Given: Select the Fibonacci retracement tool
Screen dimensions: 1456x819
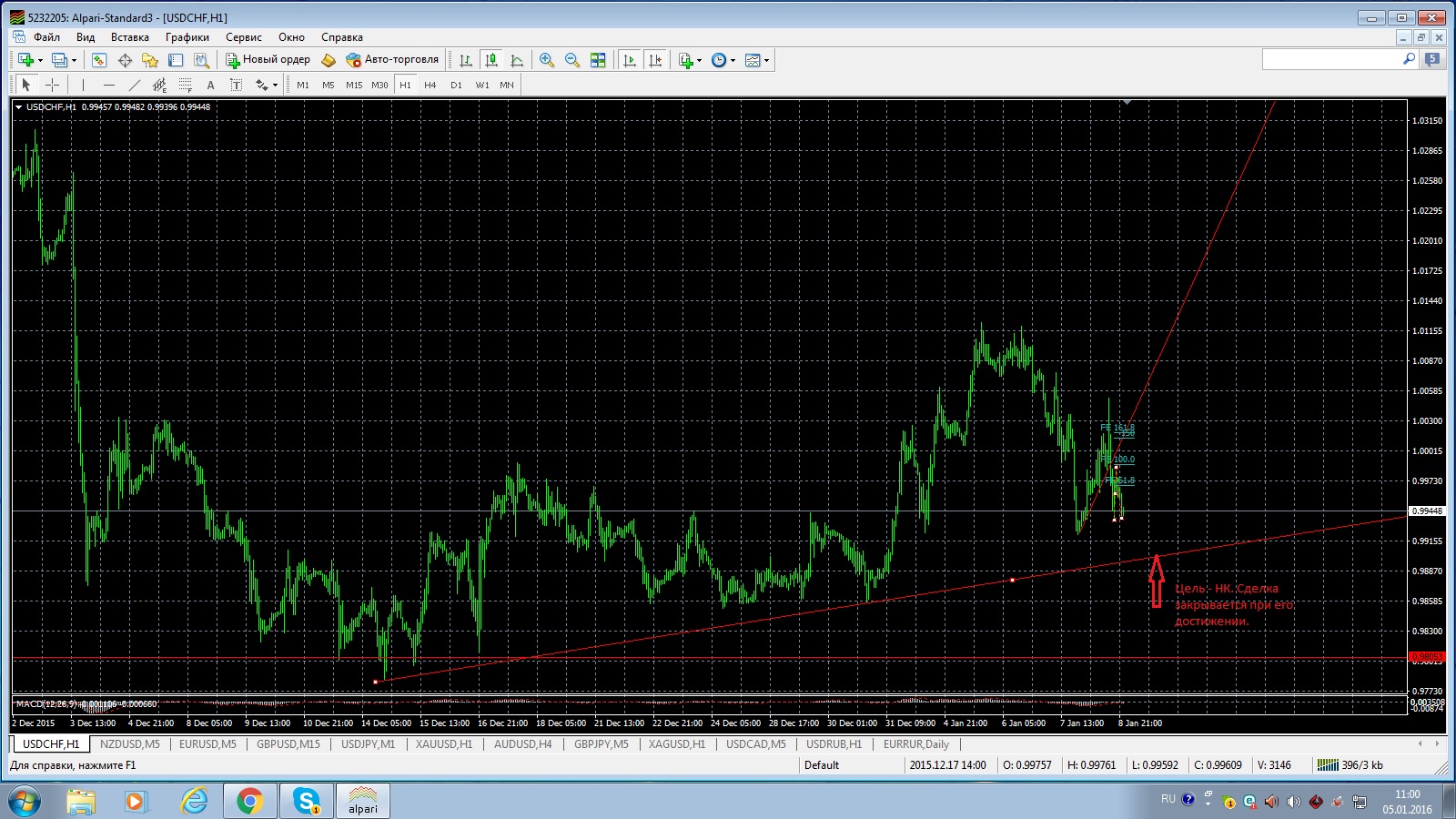Looking at the screenshot, I should click(x=185, y=85).
